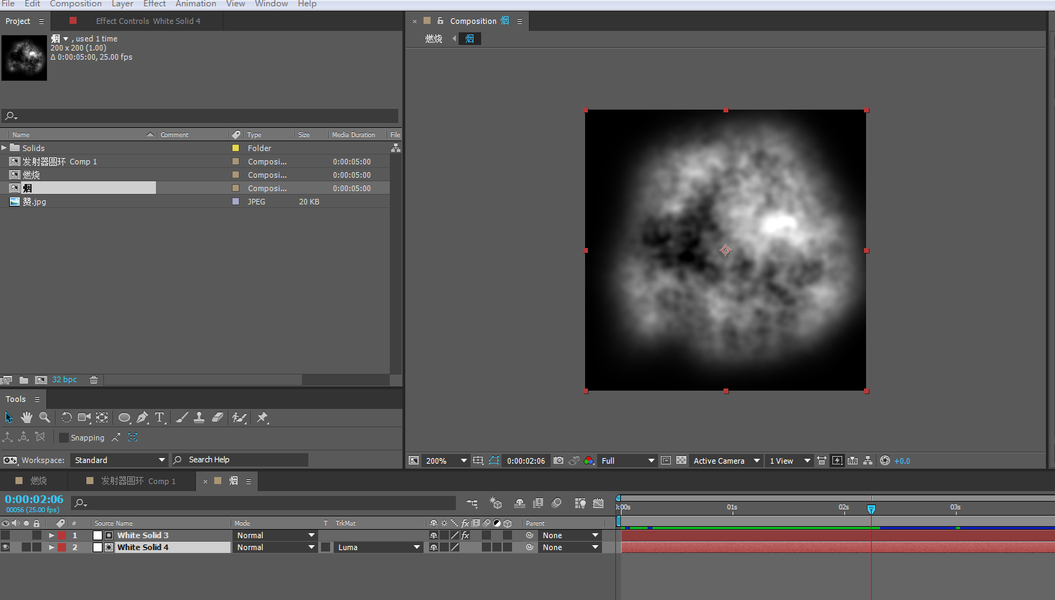The image size is (1055, 600).
Task: Toggle Fast Previews button
Action: 837,461
